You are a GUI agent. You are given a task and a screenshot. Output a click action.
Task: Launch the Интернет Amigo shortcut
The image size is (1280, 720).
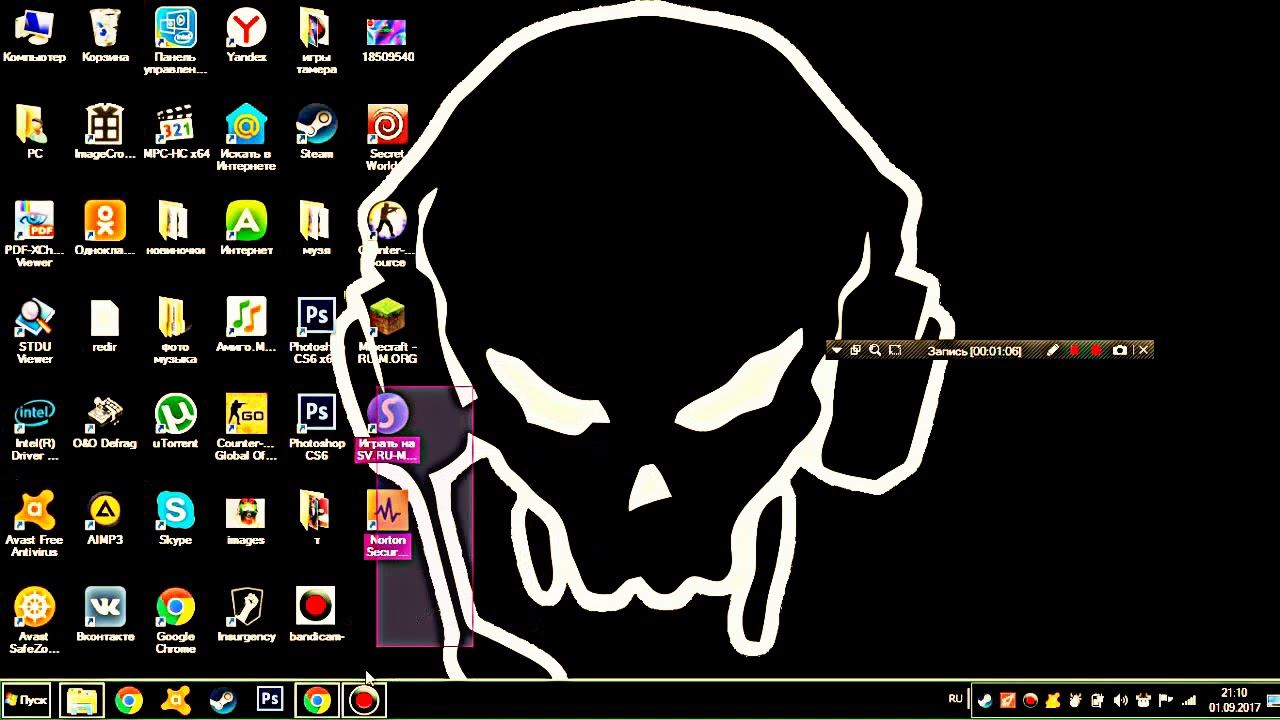click(246, 229)
